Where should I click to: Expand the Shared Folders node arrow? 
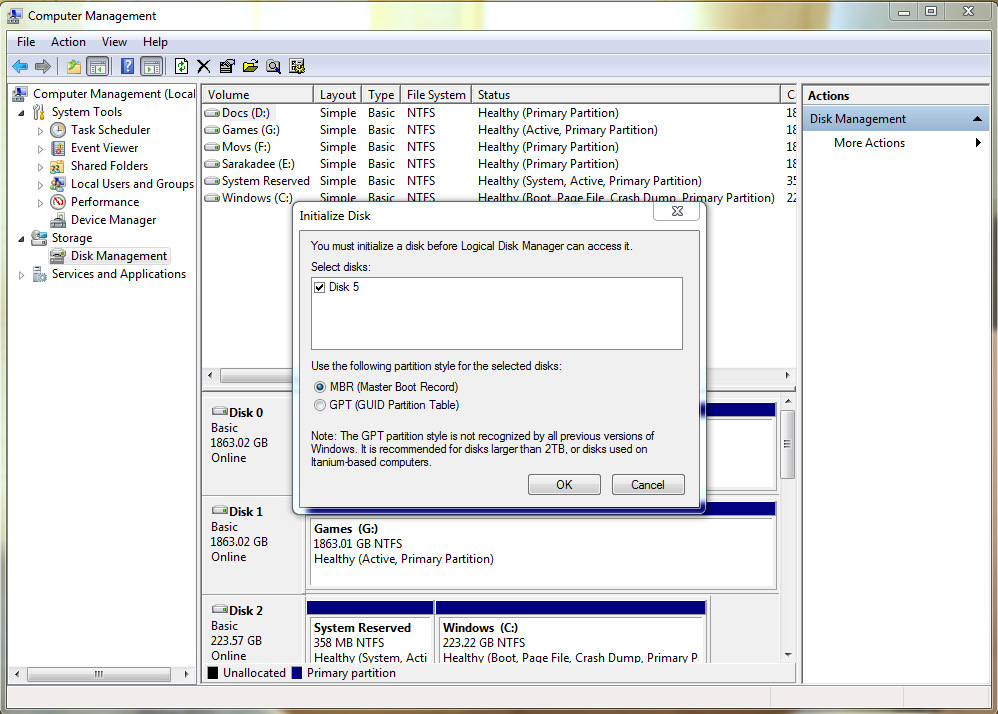point(40,167)
